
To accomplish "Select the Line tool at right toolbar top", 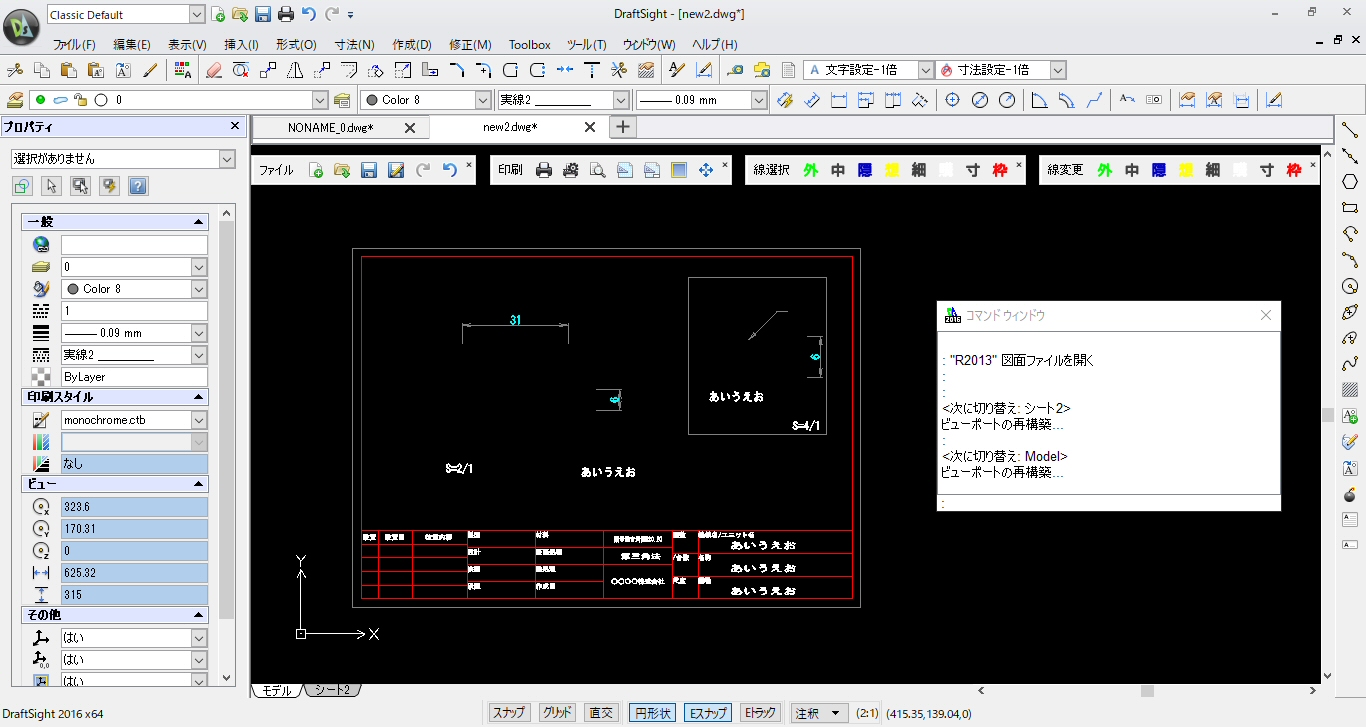I will 1350,129.
